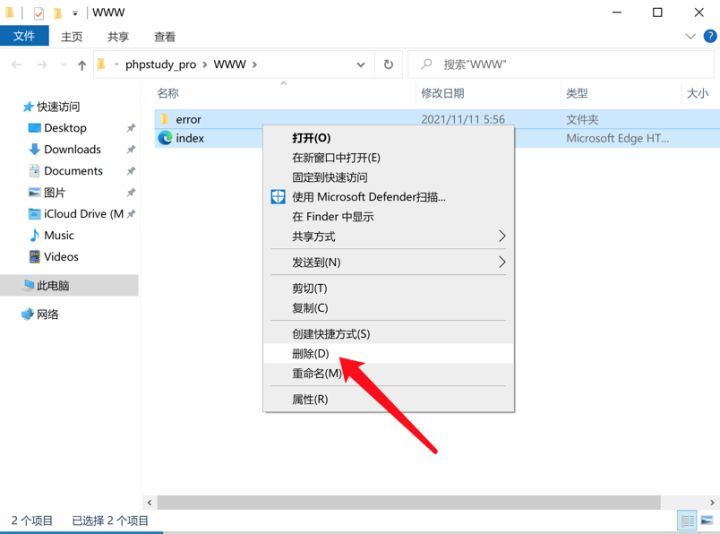
Task: Scan with Microsoft Defender entry
Action: (x=388, y=197)
